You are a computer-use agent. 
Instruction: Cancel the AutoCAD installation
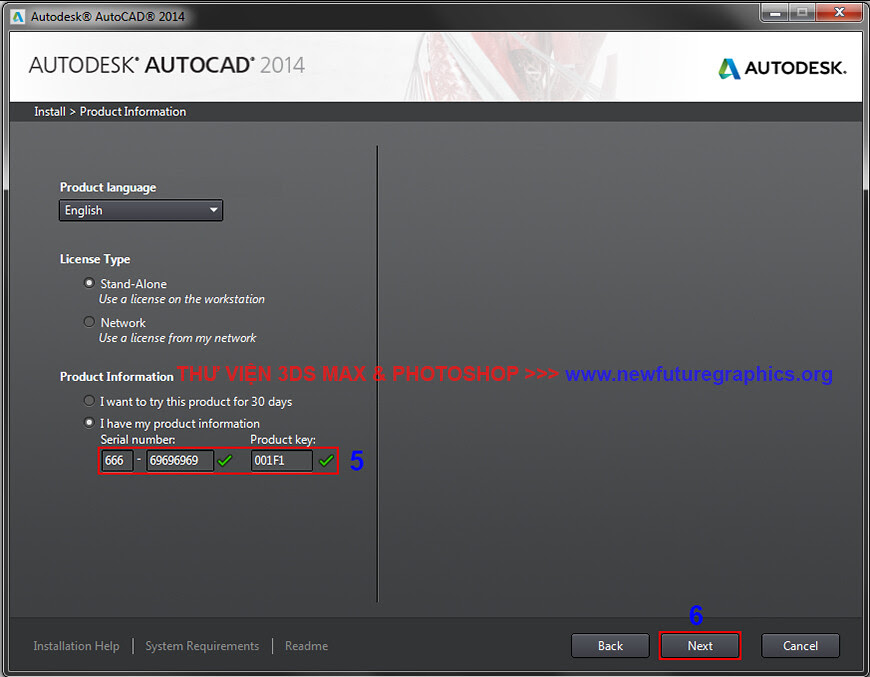click(800, 646)
